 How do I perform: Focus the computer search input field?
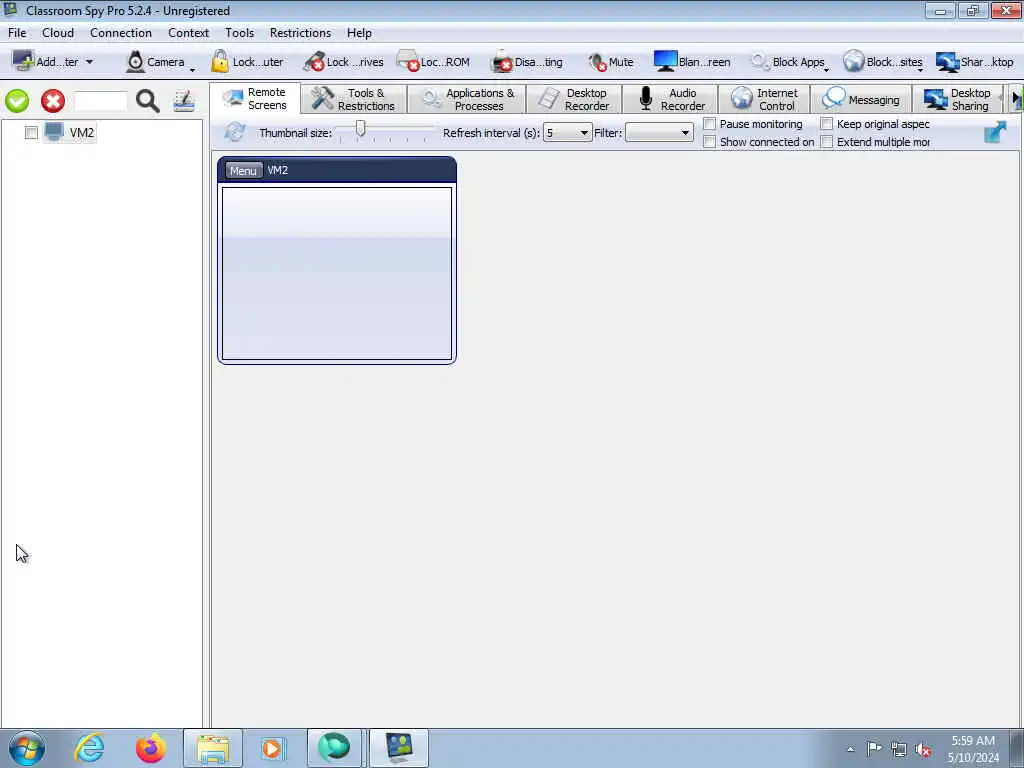101,101
